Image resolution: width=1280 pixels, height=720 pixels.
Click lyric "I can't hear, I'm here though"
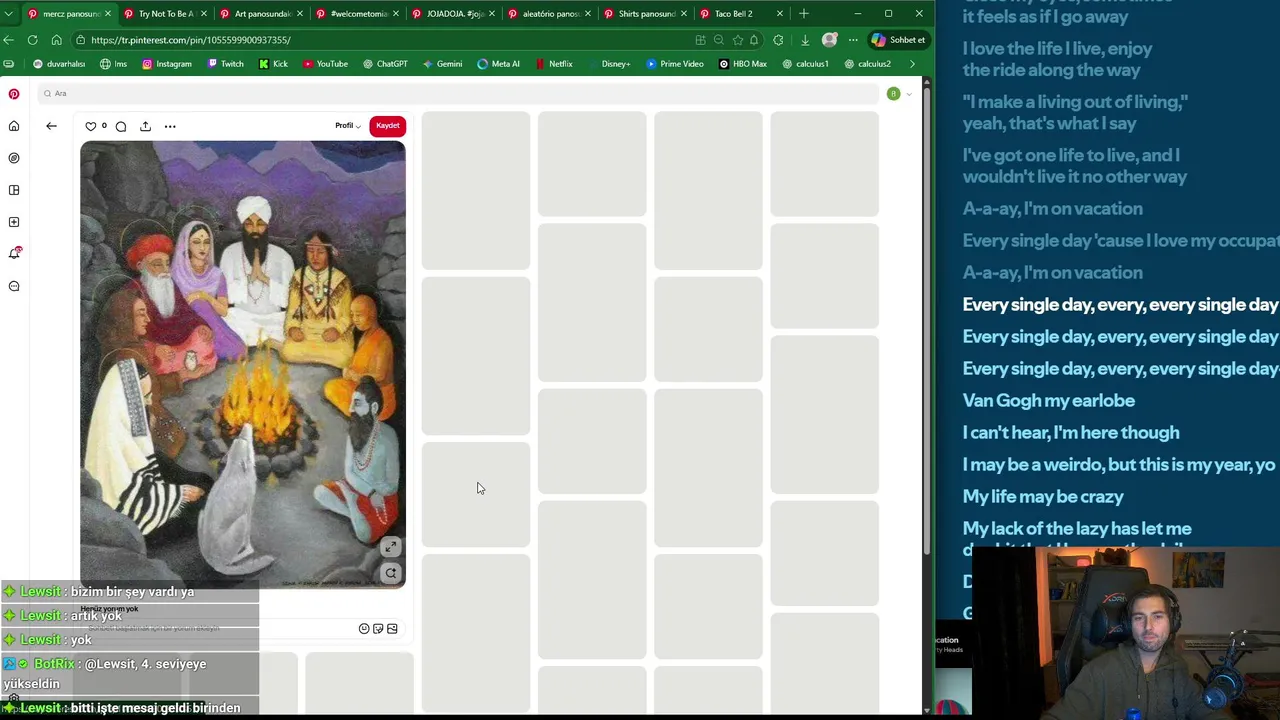click(1071, 433)
